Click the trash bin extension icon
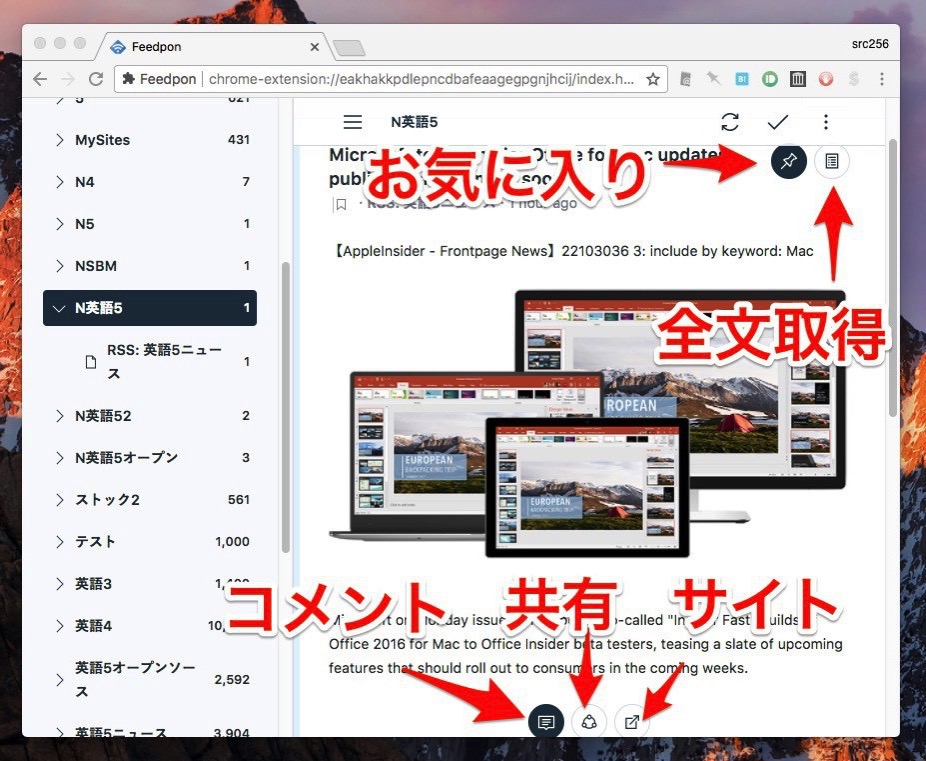926x761 pixels. pyautogui.click(x=798, y=79)
